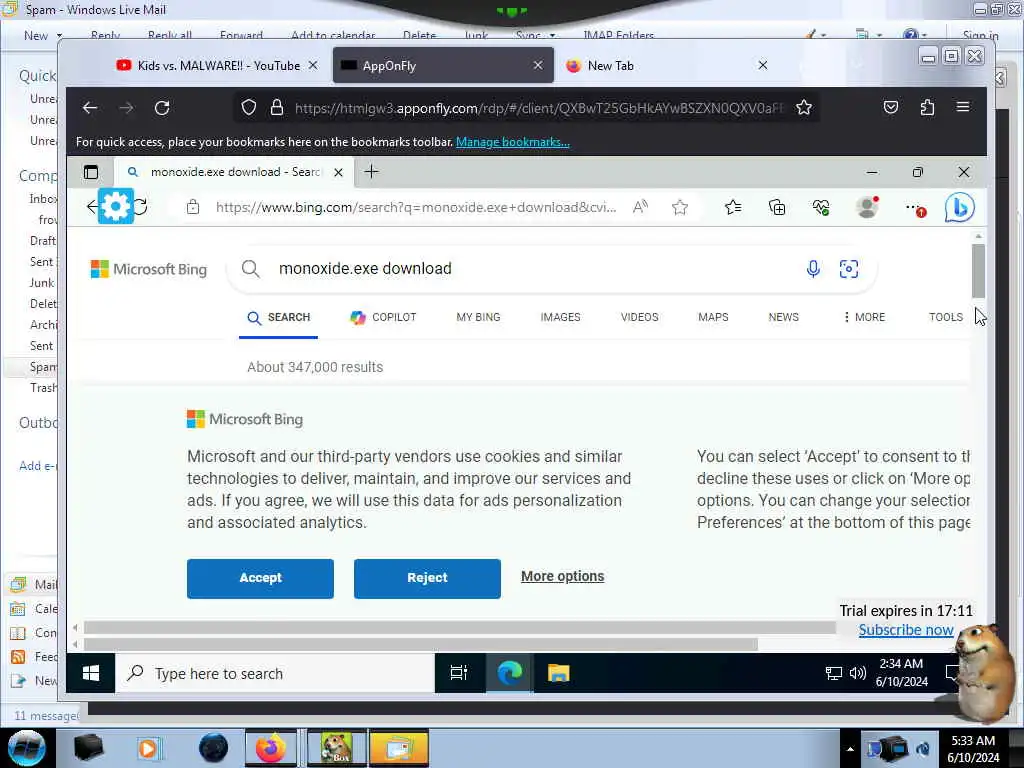Screen dimensions: 1024x768
Task: Open the Firefox hamburger application menu
Action: 963,107
